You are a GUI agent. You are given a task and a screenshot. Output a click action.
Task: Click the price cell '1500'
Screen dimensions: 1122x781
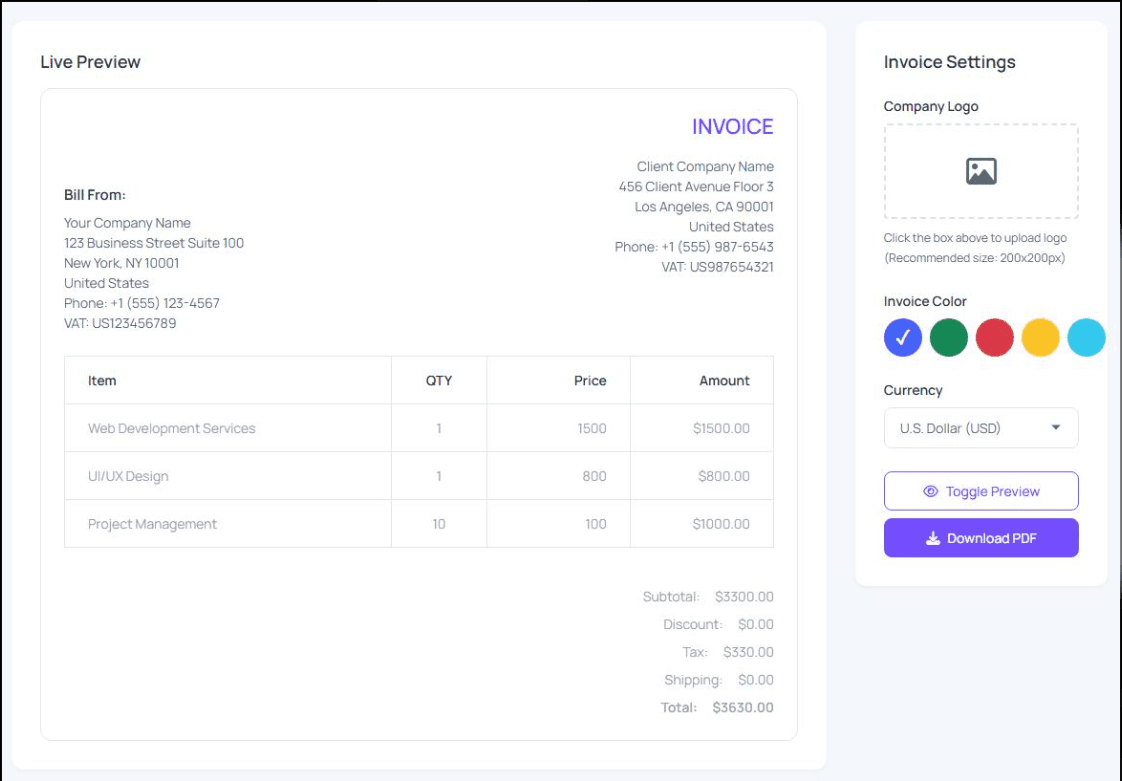tap(592, 428)
